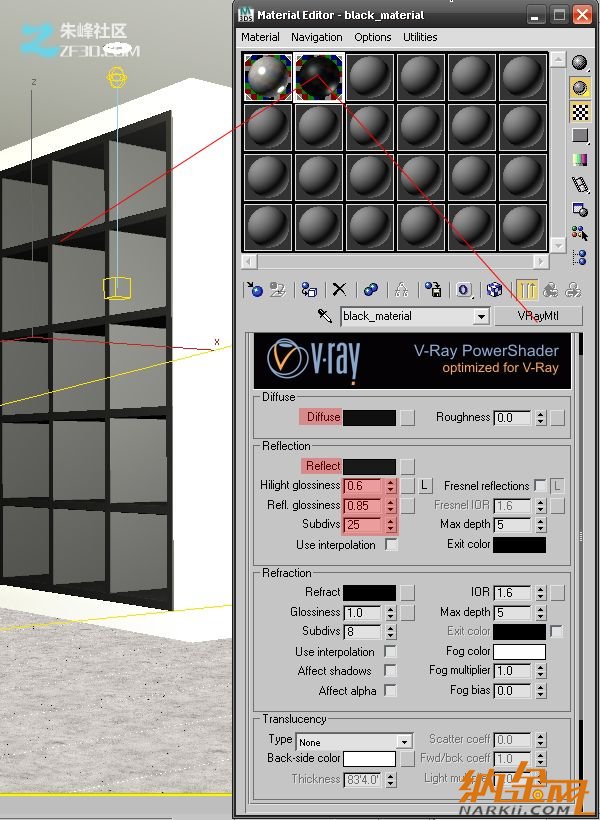Click the Go to Parent icon
The height and width of the screenshot is (820, 600).
(x=550, y=289)
